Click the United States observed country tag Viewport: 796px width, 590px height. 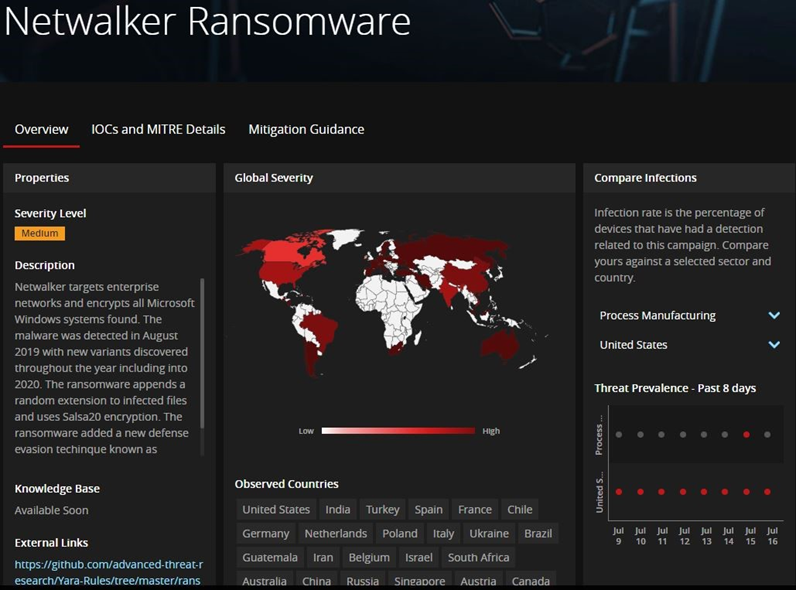pyautogui.click(x=276, y=509)
